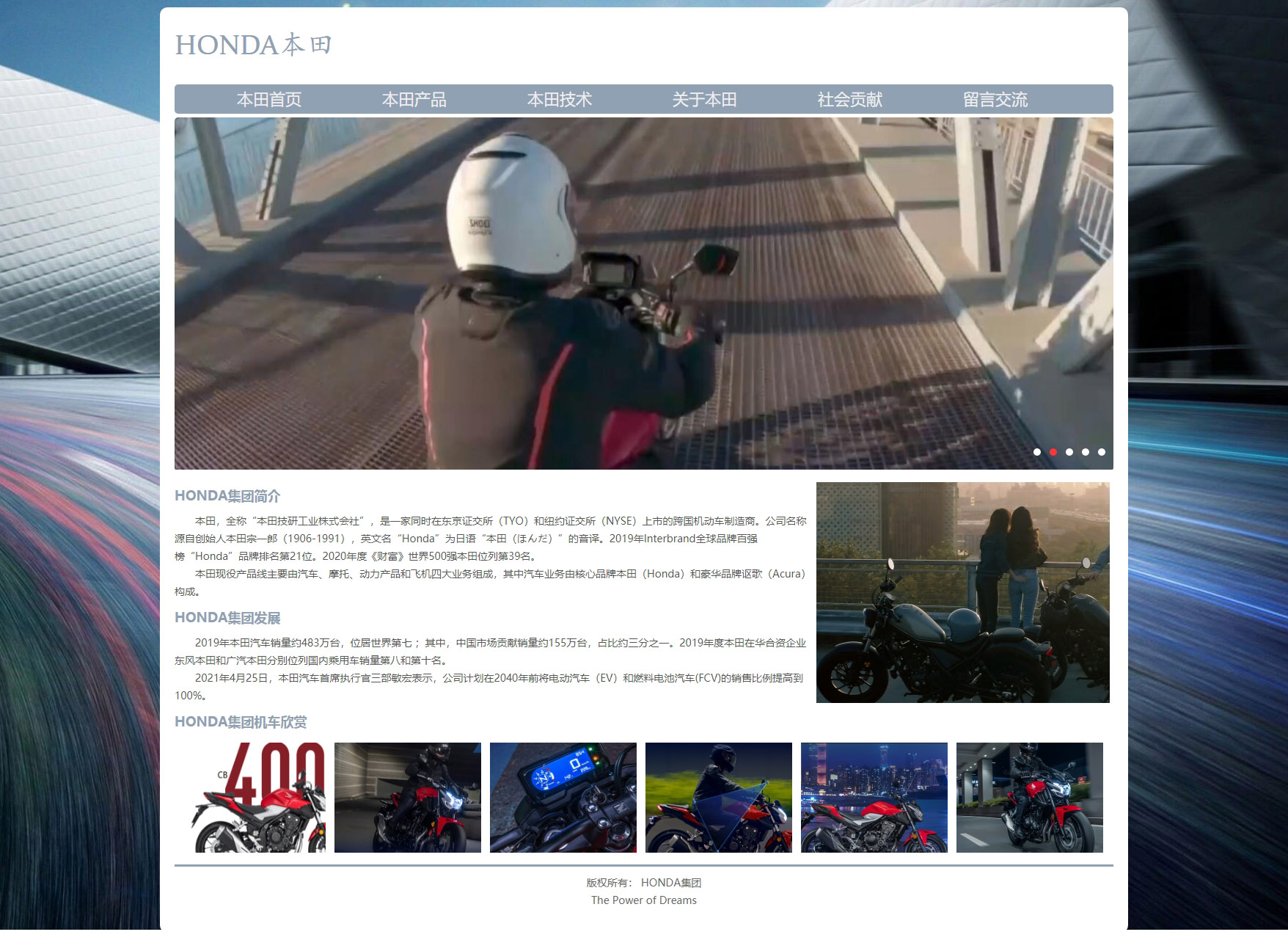Open the digital dashboard display thumbnail
Image resolution: width=1288 pixels, height=940 pixels.
563,798
